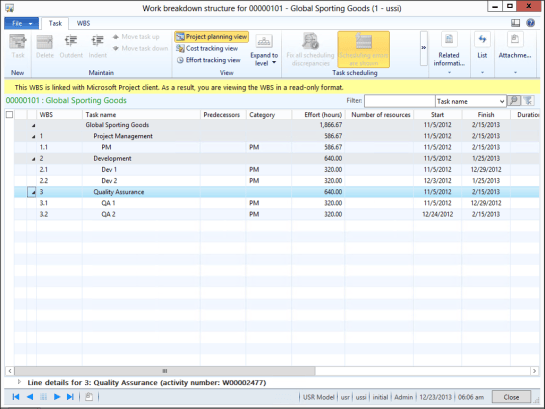The width and height of the screenshot is (545, 409).
Task: Switch to the Task tab
Action: (55, 23)
